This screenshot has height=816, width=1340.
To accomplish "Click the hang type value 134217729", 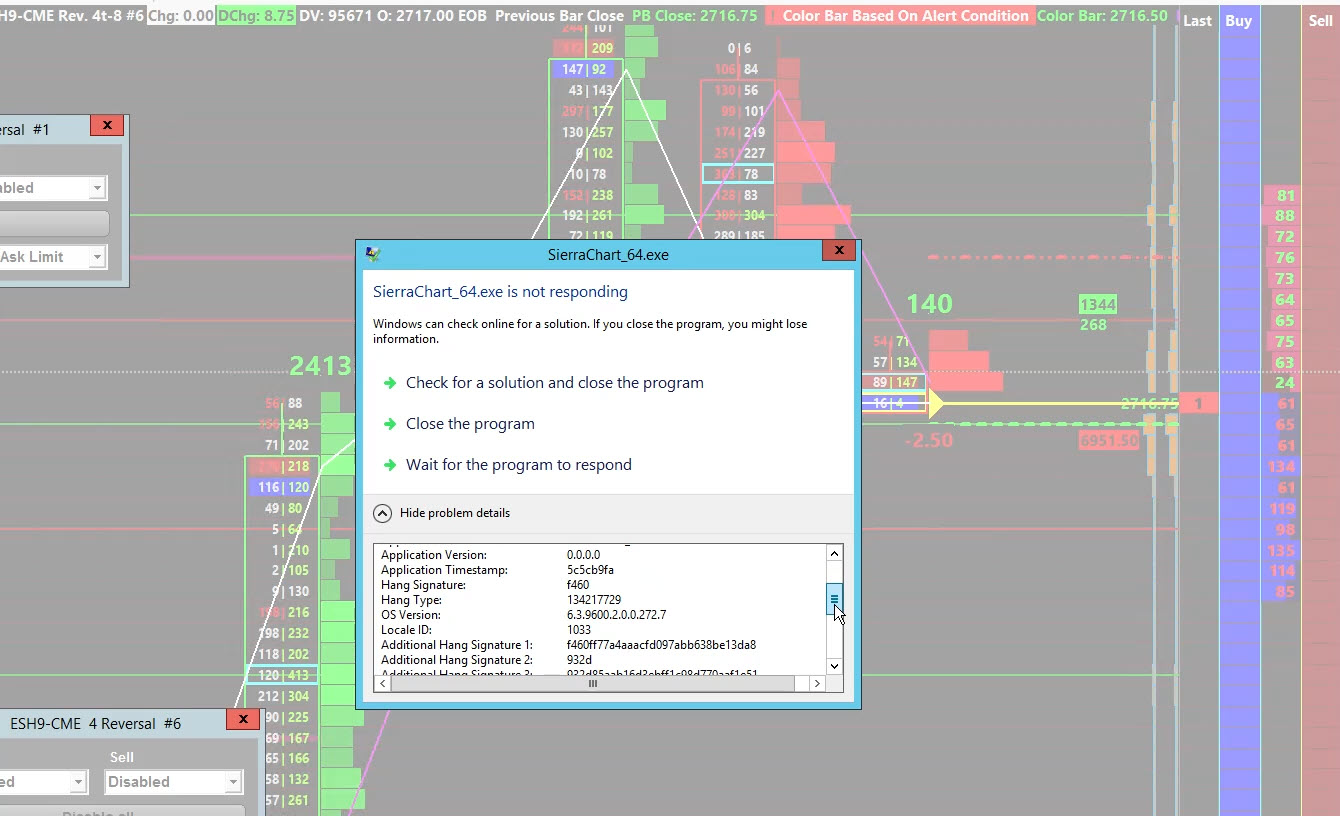I will pyautogui.click(x=594, y=600).
